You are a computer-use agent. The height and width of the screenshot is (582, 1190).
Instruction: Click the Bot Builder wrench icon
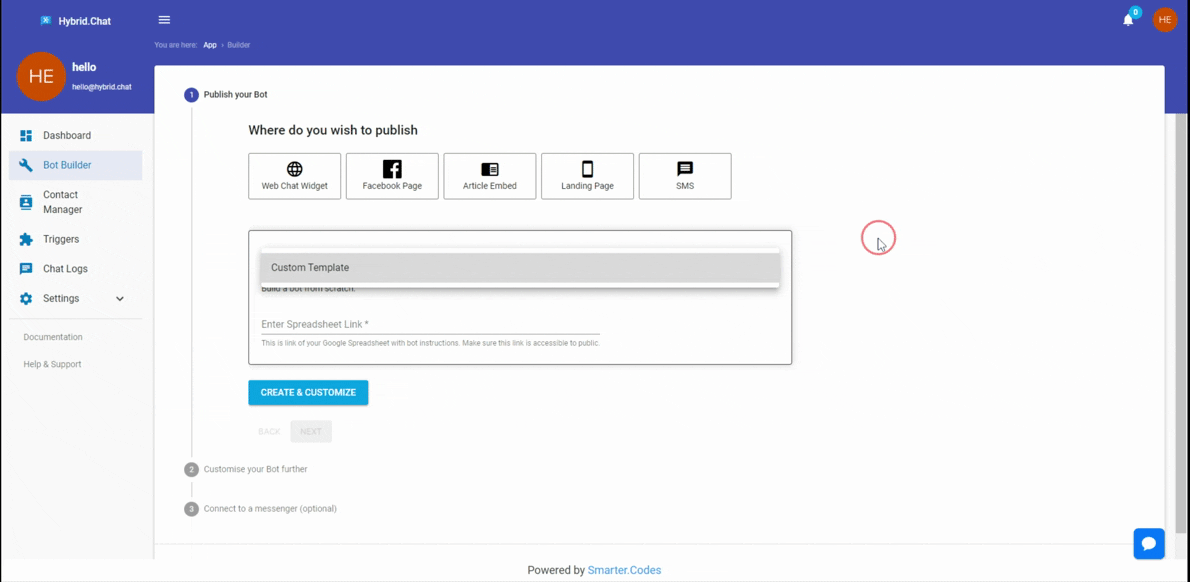point(26,165)
